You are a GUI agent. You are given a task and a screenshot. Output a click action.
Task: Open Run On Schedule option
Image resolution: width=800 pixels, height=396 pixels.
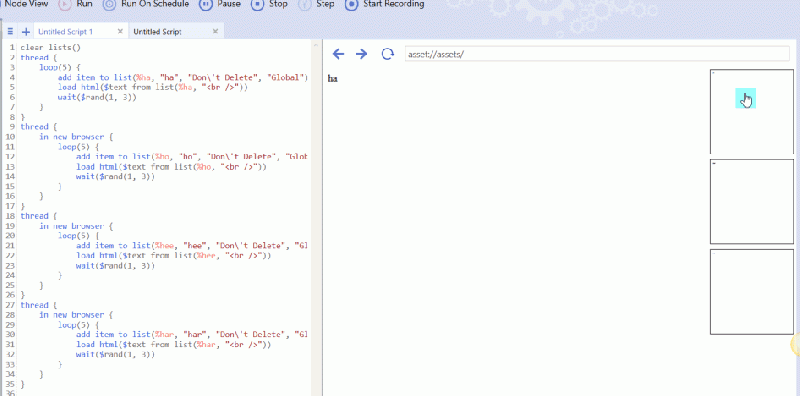[145, 4]
